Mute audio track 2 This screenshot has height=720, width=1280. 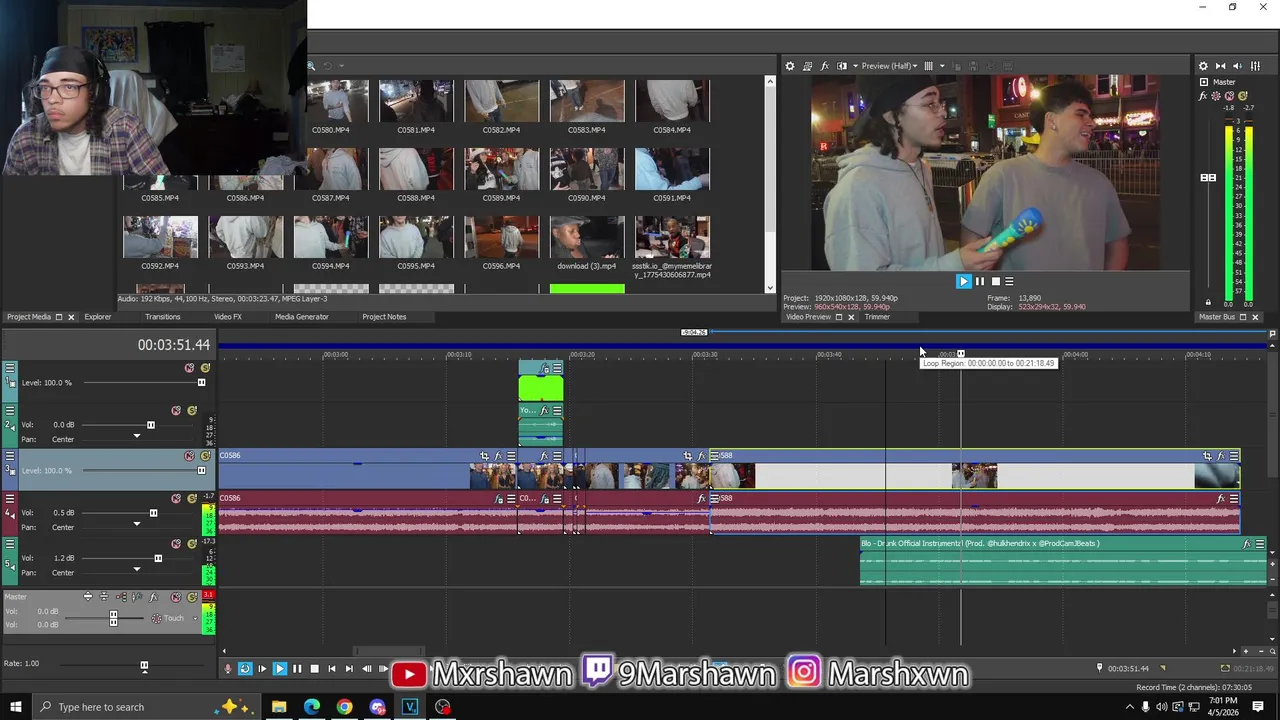(x=176, y=410)
